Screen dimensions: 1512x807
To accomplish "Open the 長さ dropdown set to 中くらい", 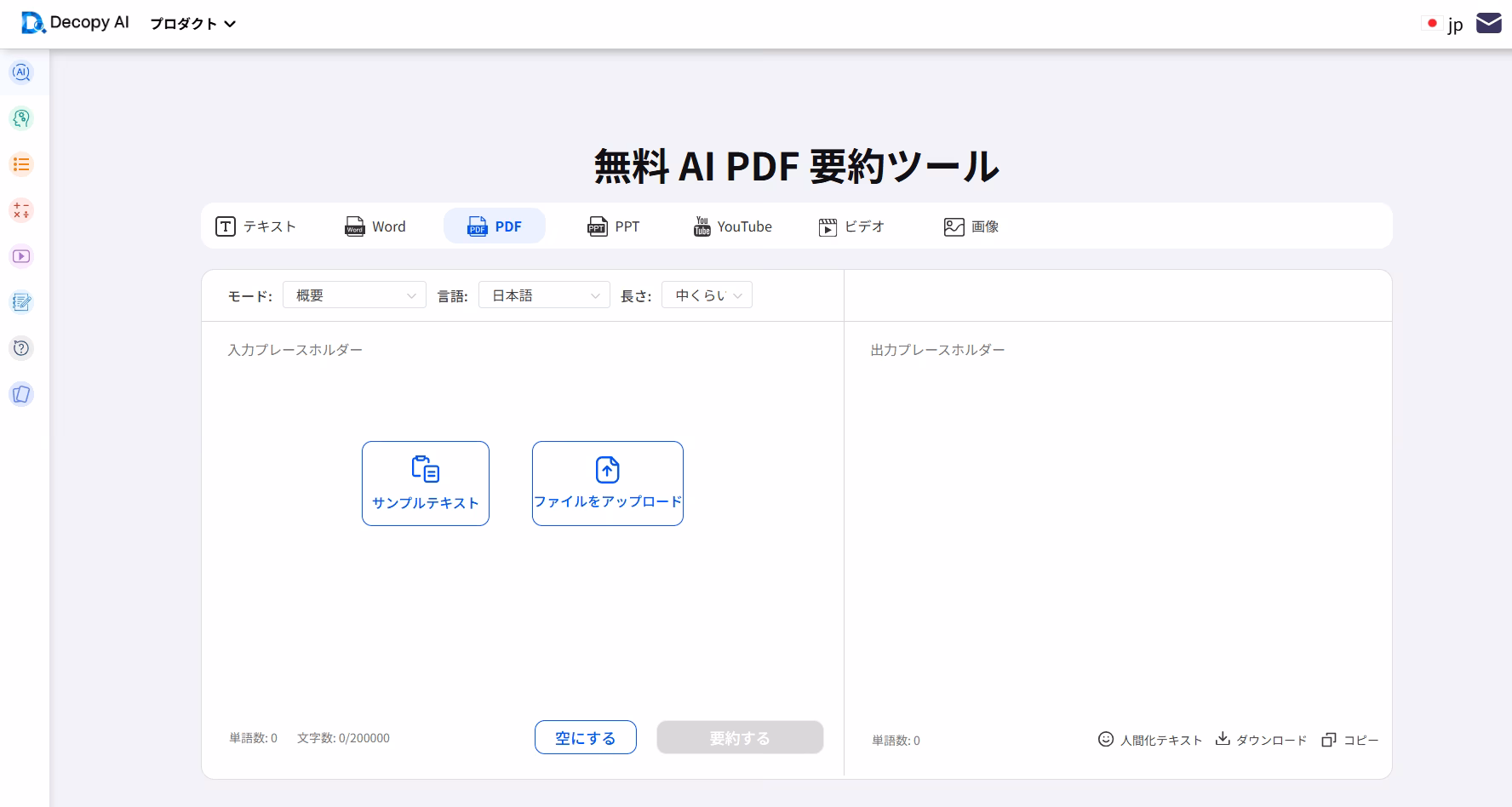I will (x=707, y=295).
